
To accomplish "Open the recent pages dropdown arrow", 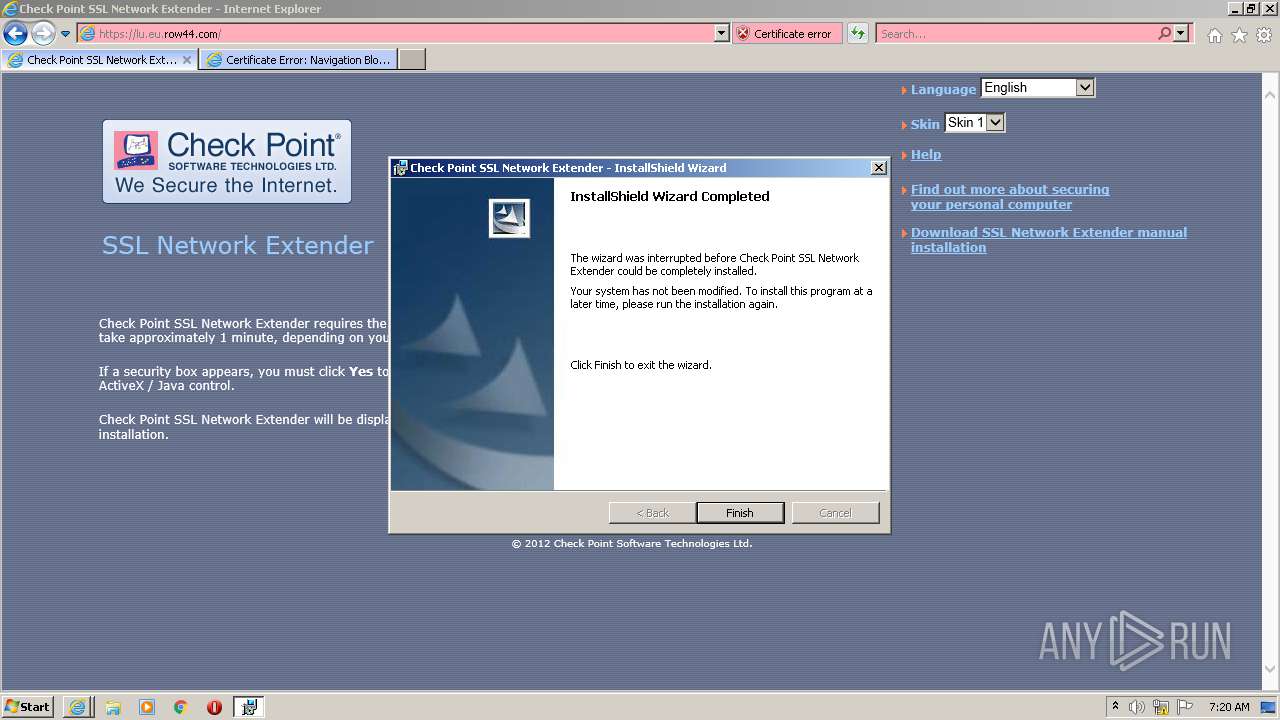I will pos(65,34).
